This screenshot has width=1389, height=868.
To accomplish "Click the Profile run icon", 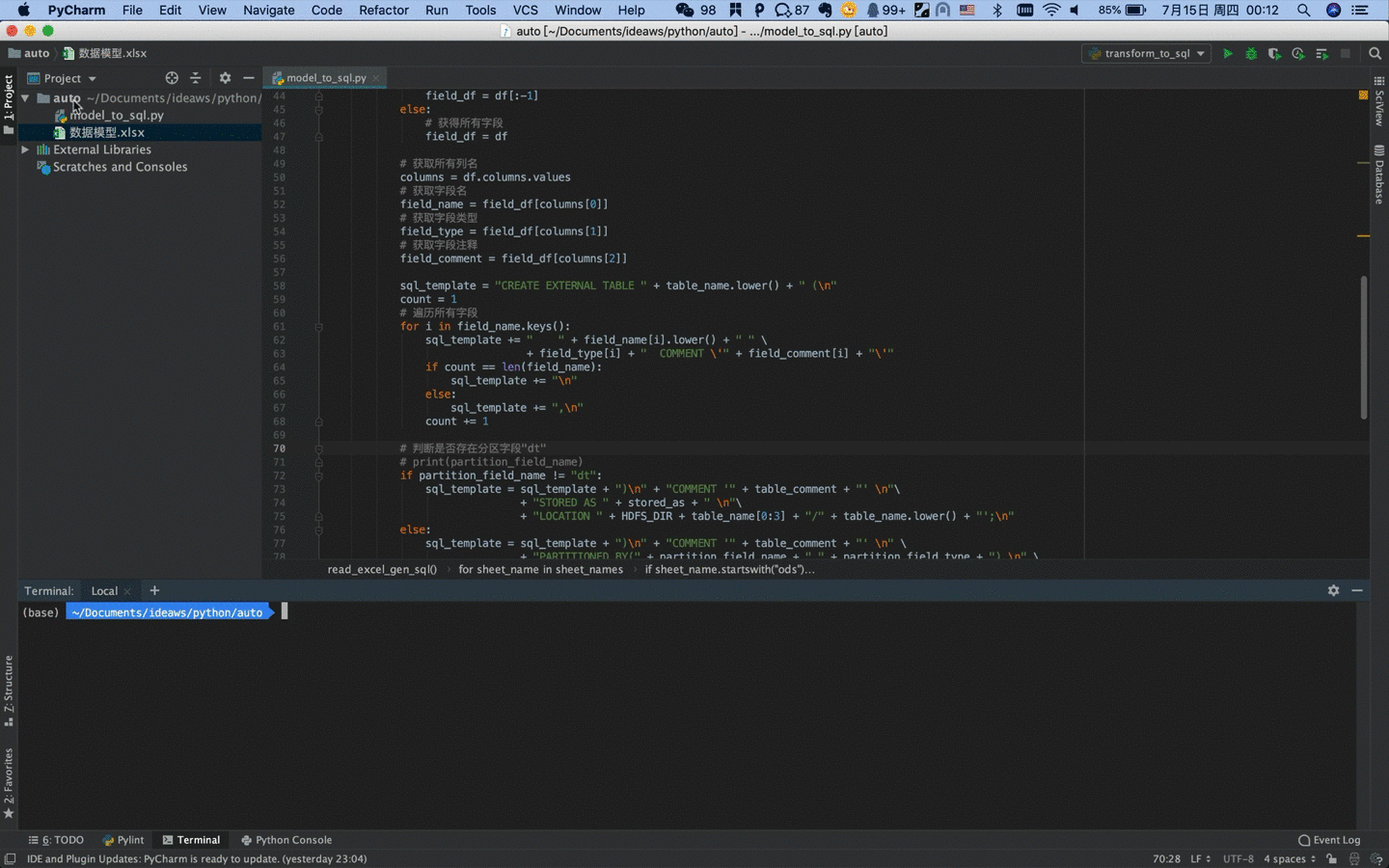I will pos(1298,54).
